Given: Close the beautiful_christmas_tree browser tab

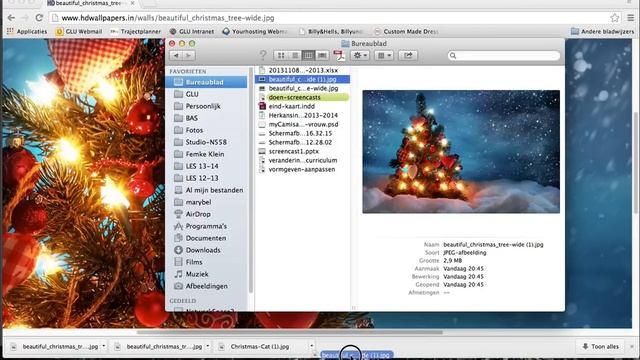Looking at the screenshot, I should (x=132, y=3).
